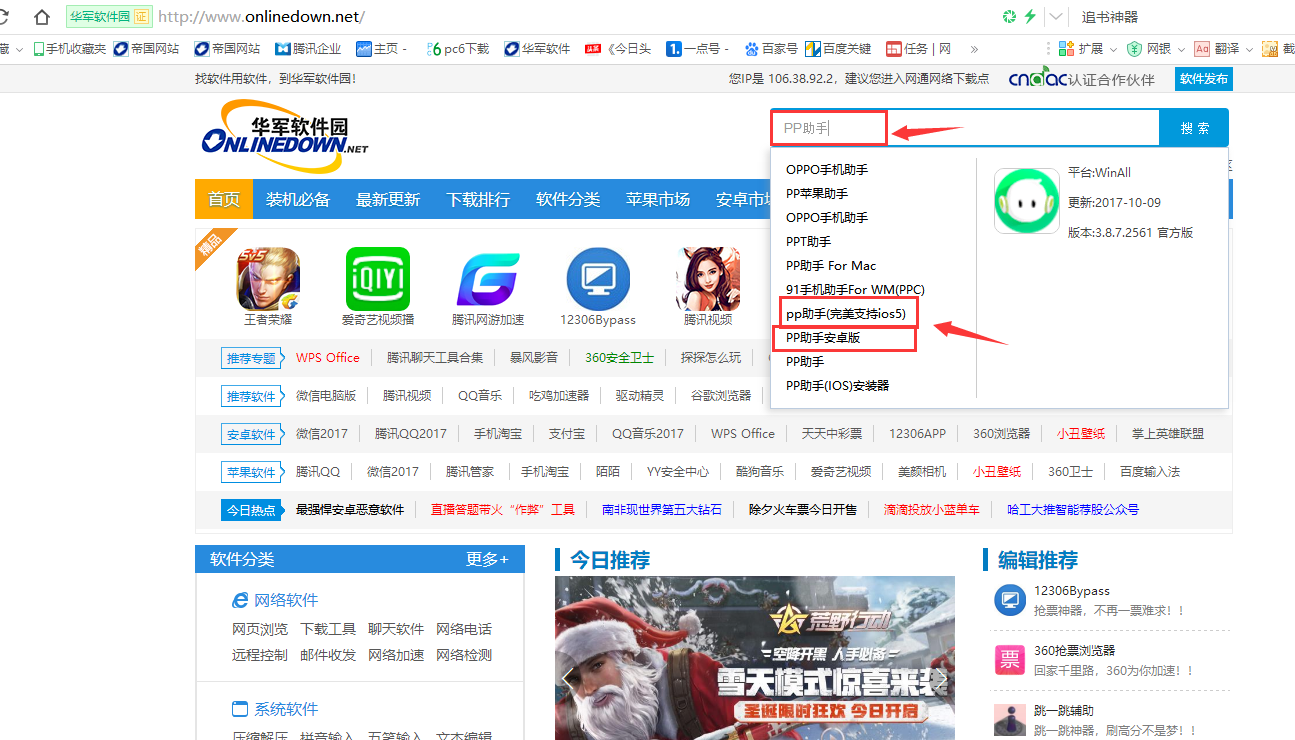Image resolution: width=1295 pixels, height=740 pixels.
Task: Open the WPS Office recommended link
Action: [328, 357]
